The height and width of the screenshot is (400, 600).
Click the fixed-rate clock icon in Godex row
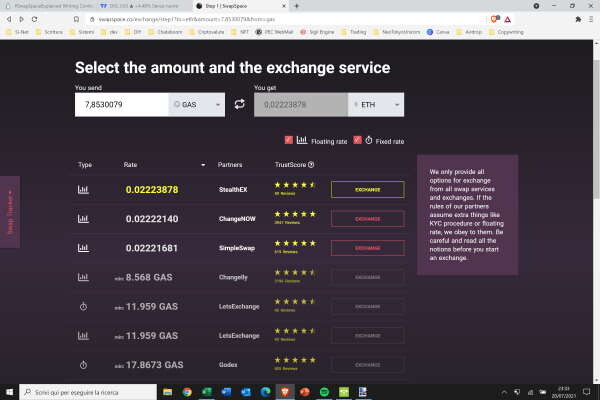[x=83, y=365]
